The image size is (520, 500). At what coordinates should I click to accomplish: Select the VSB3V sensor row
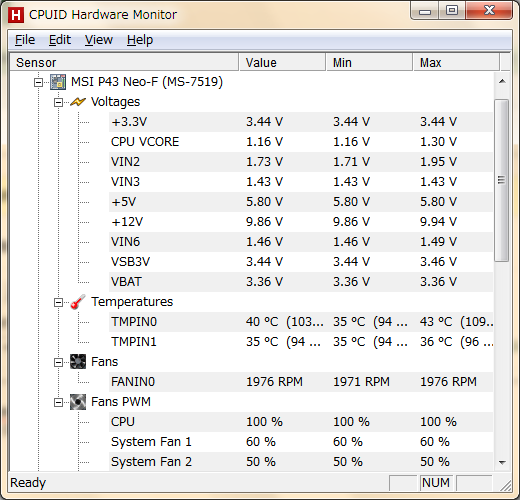point(301,262)
